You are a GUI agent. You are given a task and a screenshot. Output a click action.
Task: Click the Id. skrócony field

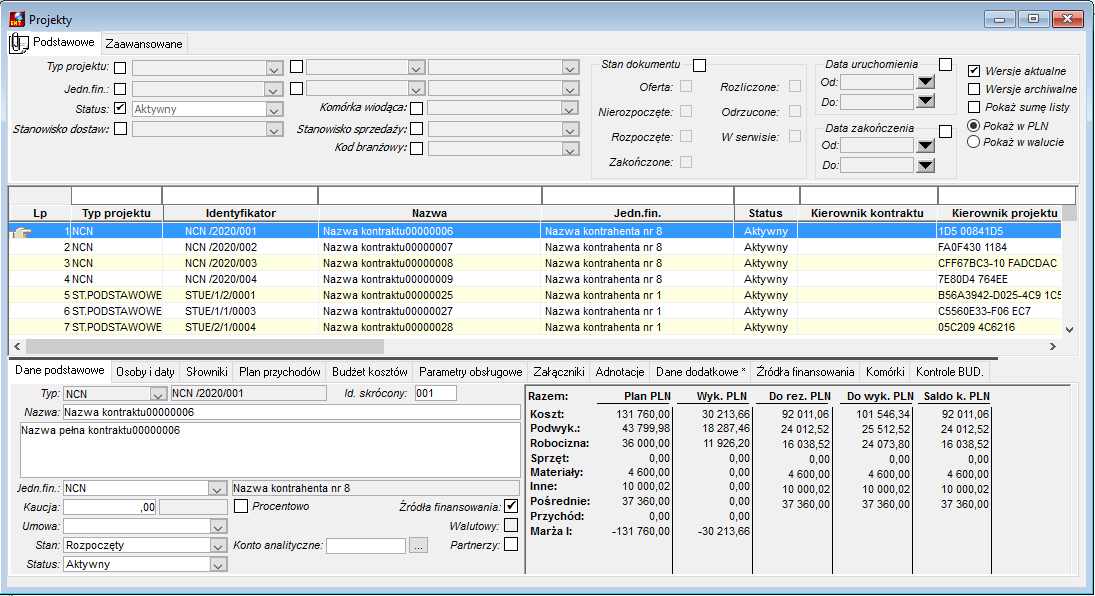(x=435, y=393)
